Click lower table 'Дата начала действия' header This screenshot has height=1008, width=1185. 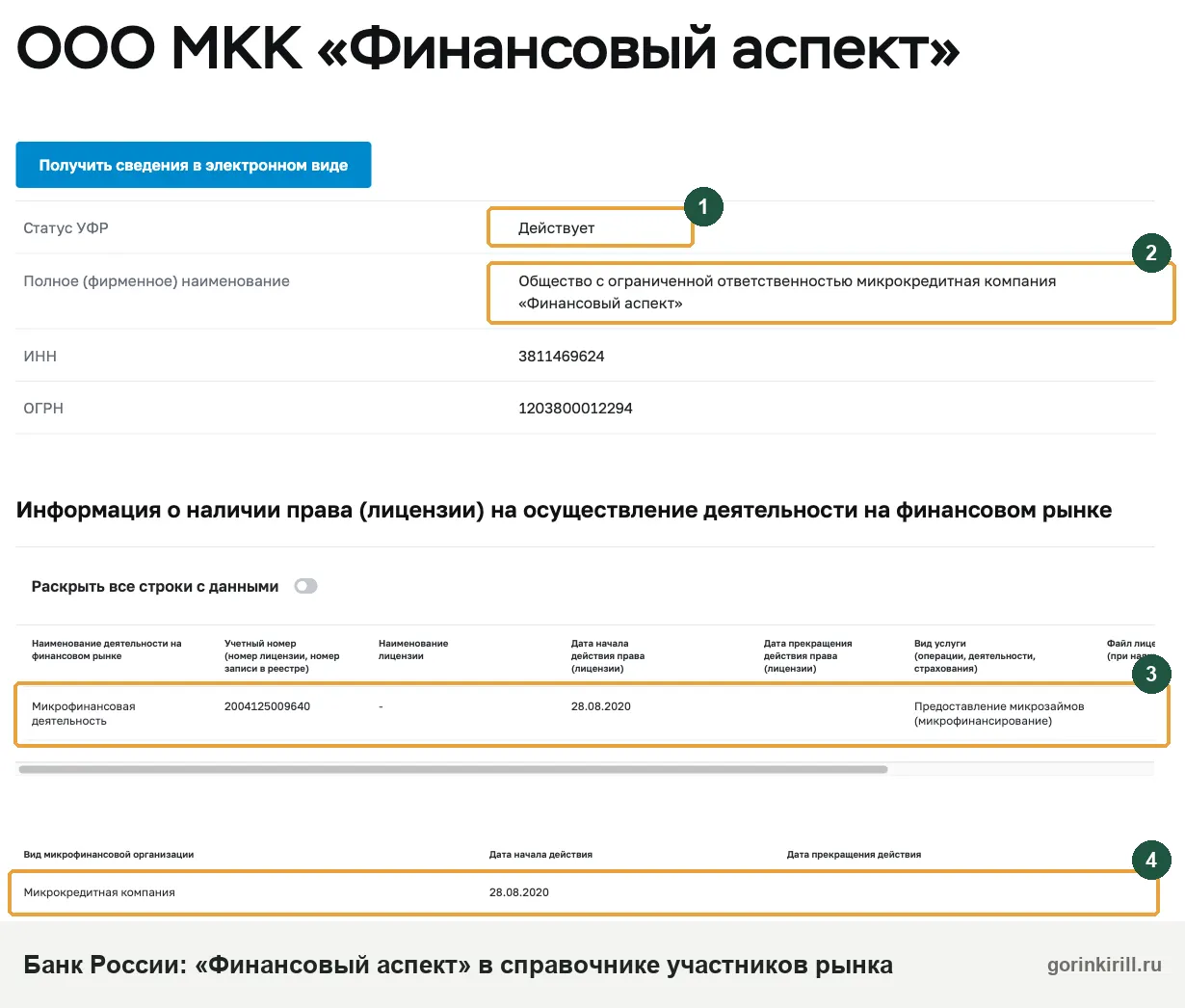pyautogui.click(x=540, y=855)
